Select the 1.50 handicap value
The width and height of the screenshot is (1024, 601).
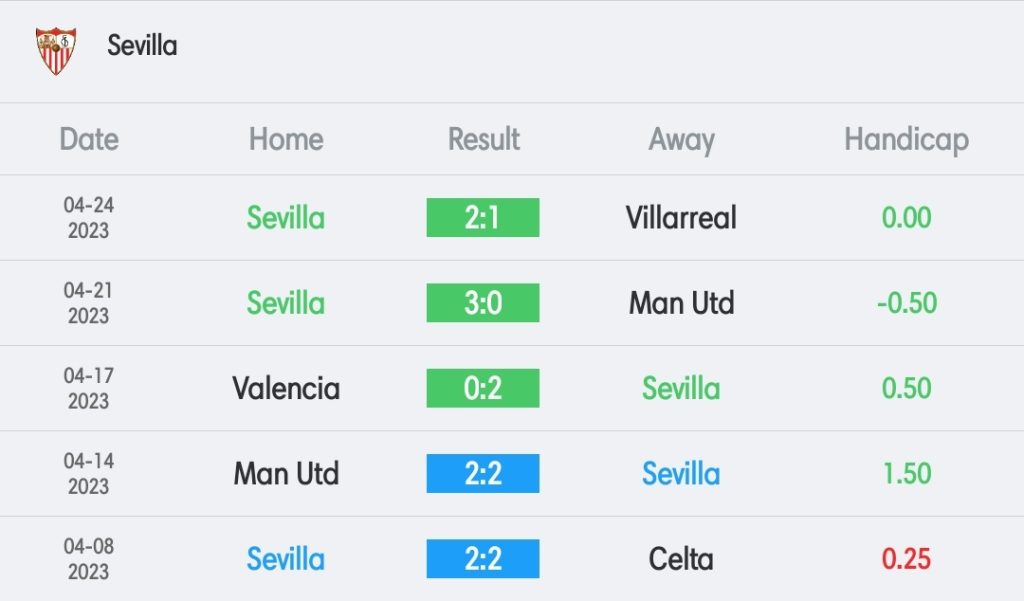point(906,474)
